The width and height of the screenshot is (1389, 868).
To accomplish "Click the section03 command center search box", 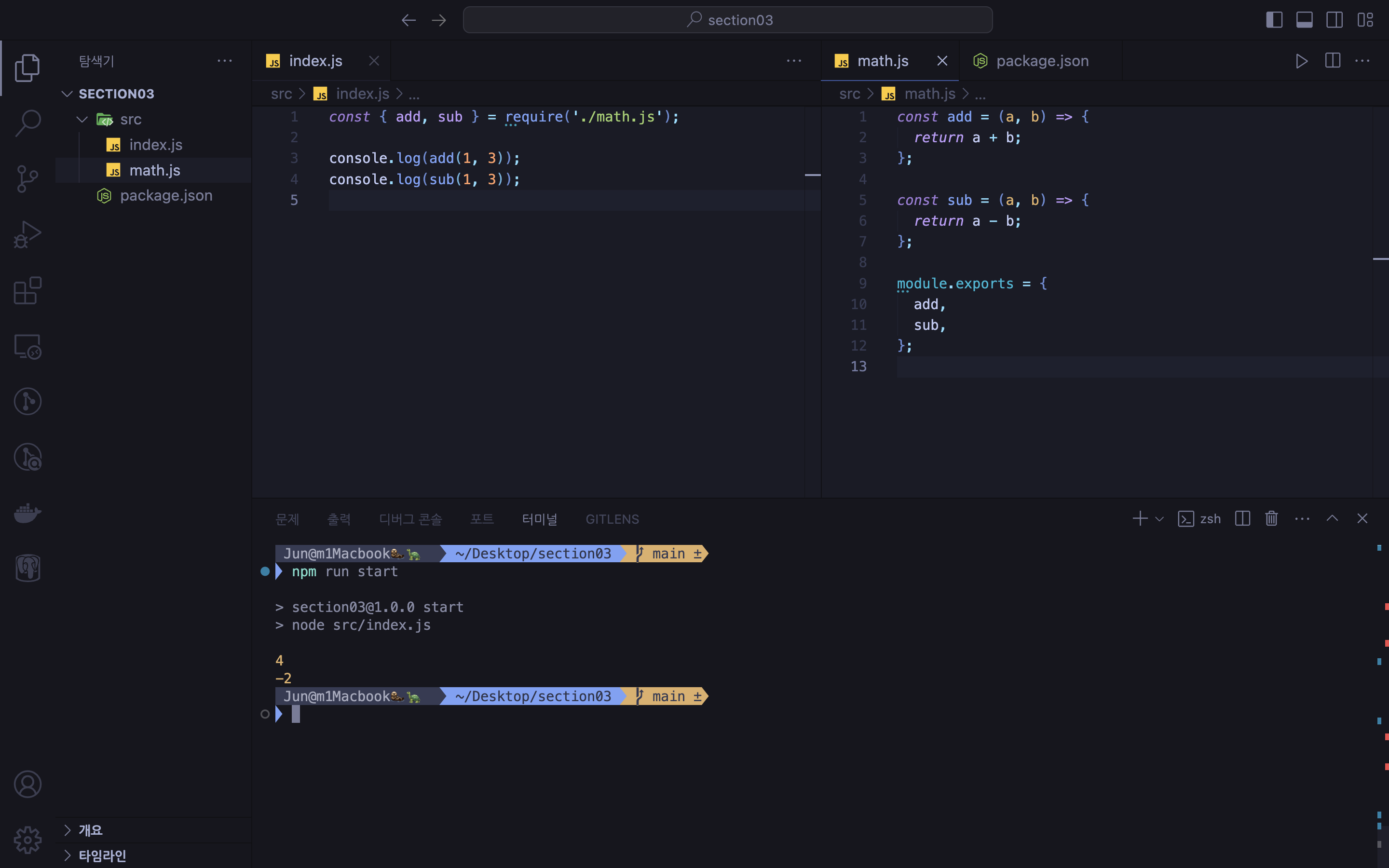I will tap(727, 20).
